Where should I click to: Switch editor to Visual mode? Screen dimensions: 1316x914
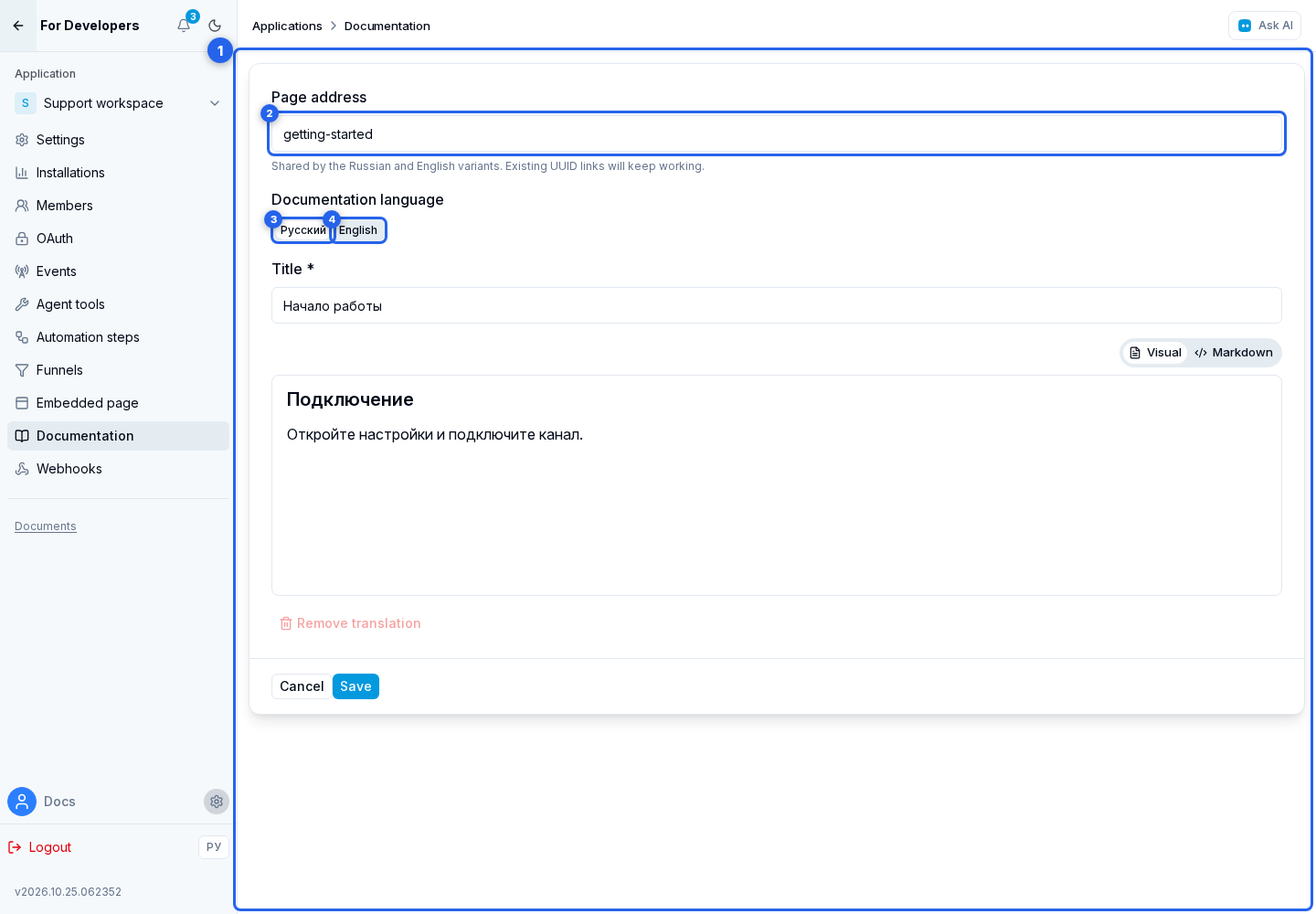[x=1155, y=353]
